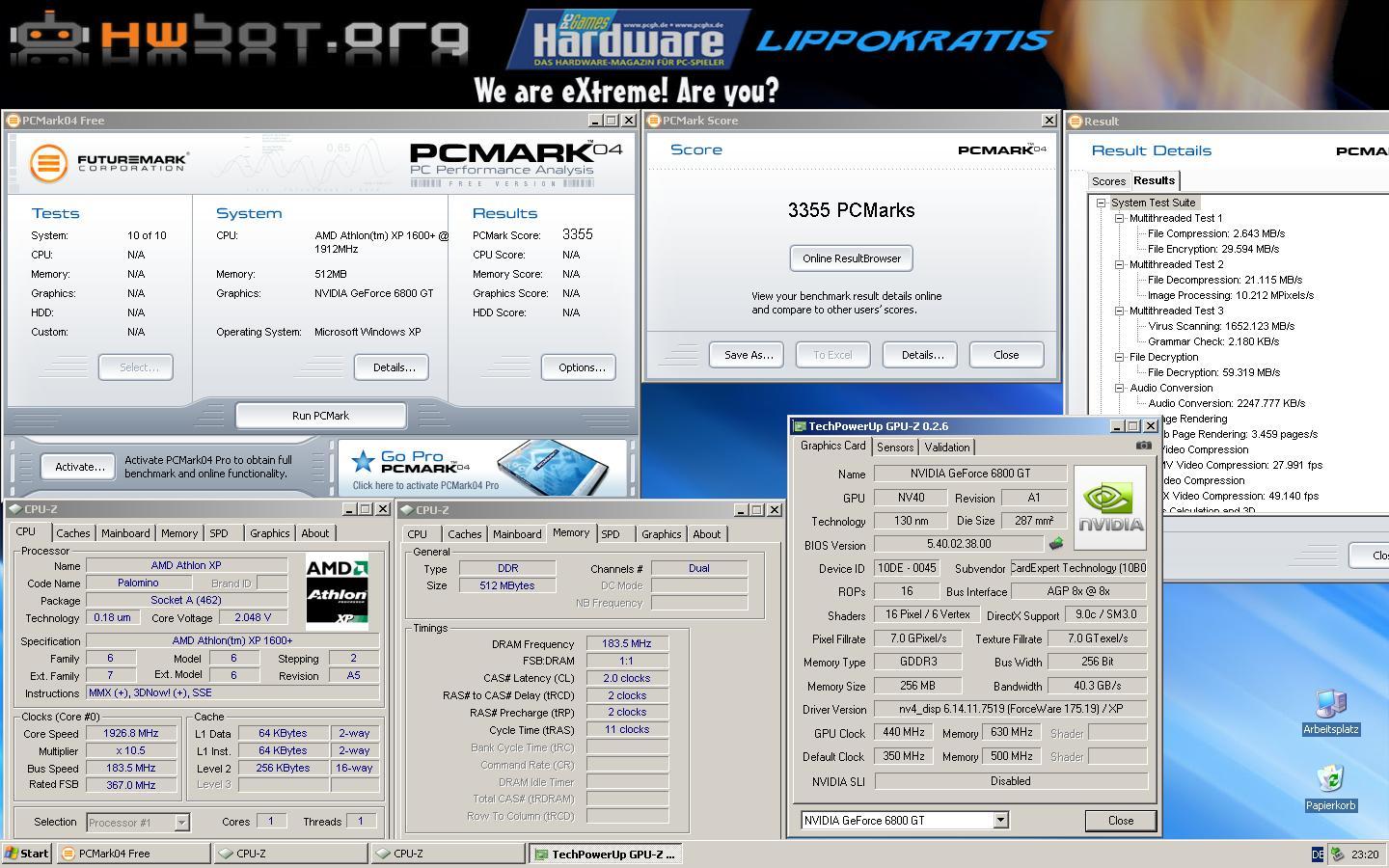Click Save As button in PCMark Score
The width and height of the screenshot is (1389, 868).
click(749, 355)
